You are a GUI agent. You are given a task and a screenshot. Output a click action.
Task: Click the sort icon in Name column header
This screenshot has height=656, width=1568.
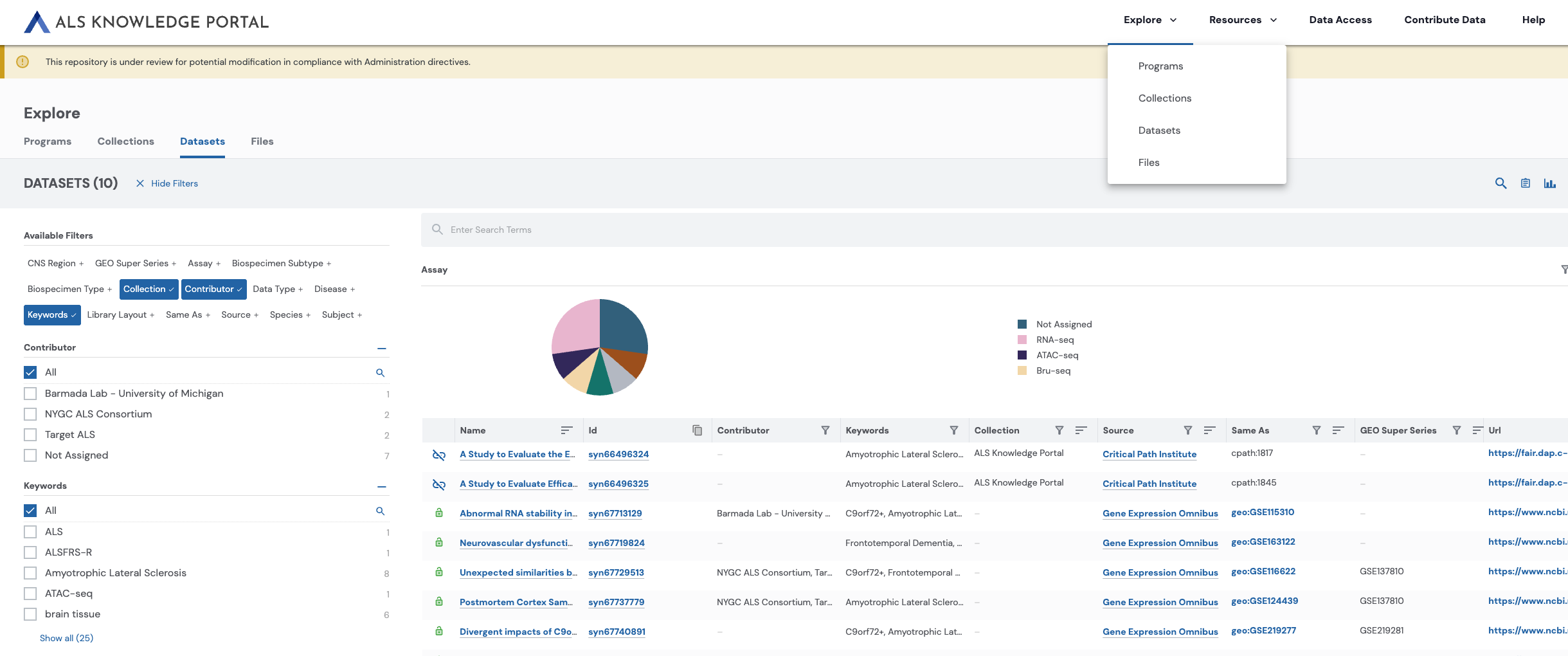(x=566, y=430)
